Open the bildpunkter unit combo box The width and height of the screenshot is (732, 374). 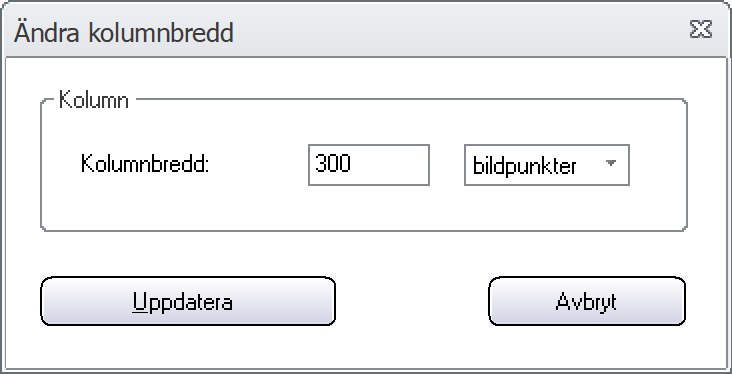click(x=547, y=165)
